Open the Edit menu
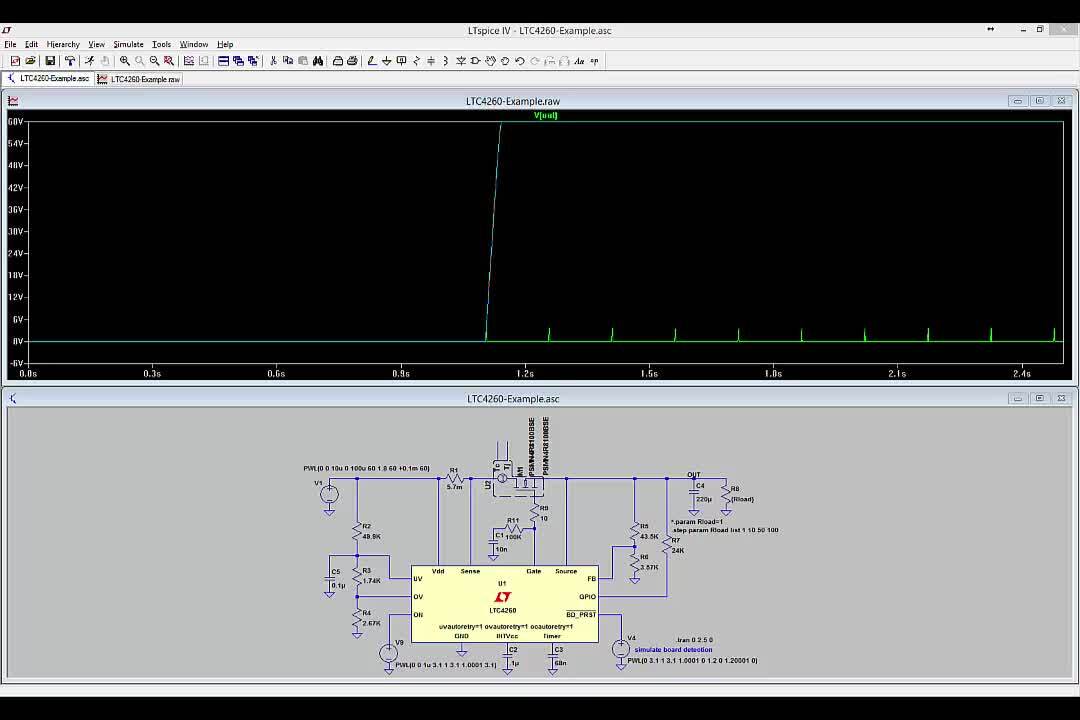 click(31, 44)
